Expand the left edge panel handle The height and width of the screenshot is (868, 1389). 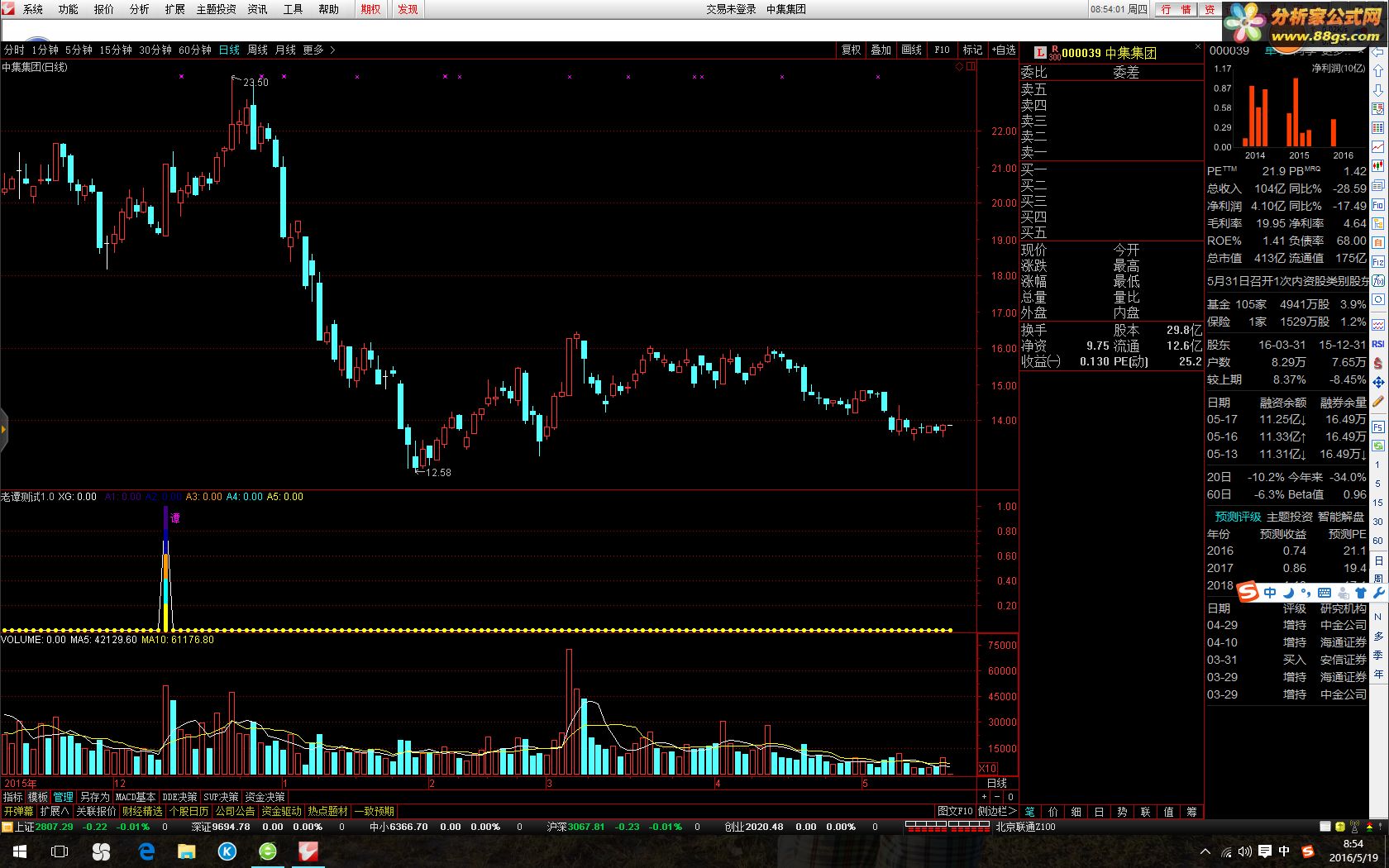click(3, 430)
